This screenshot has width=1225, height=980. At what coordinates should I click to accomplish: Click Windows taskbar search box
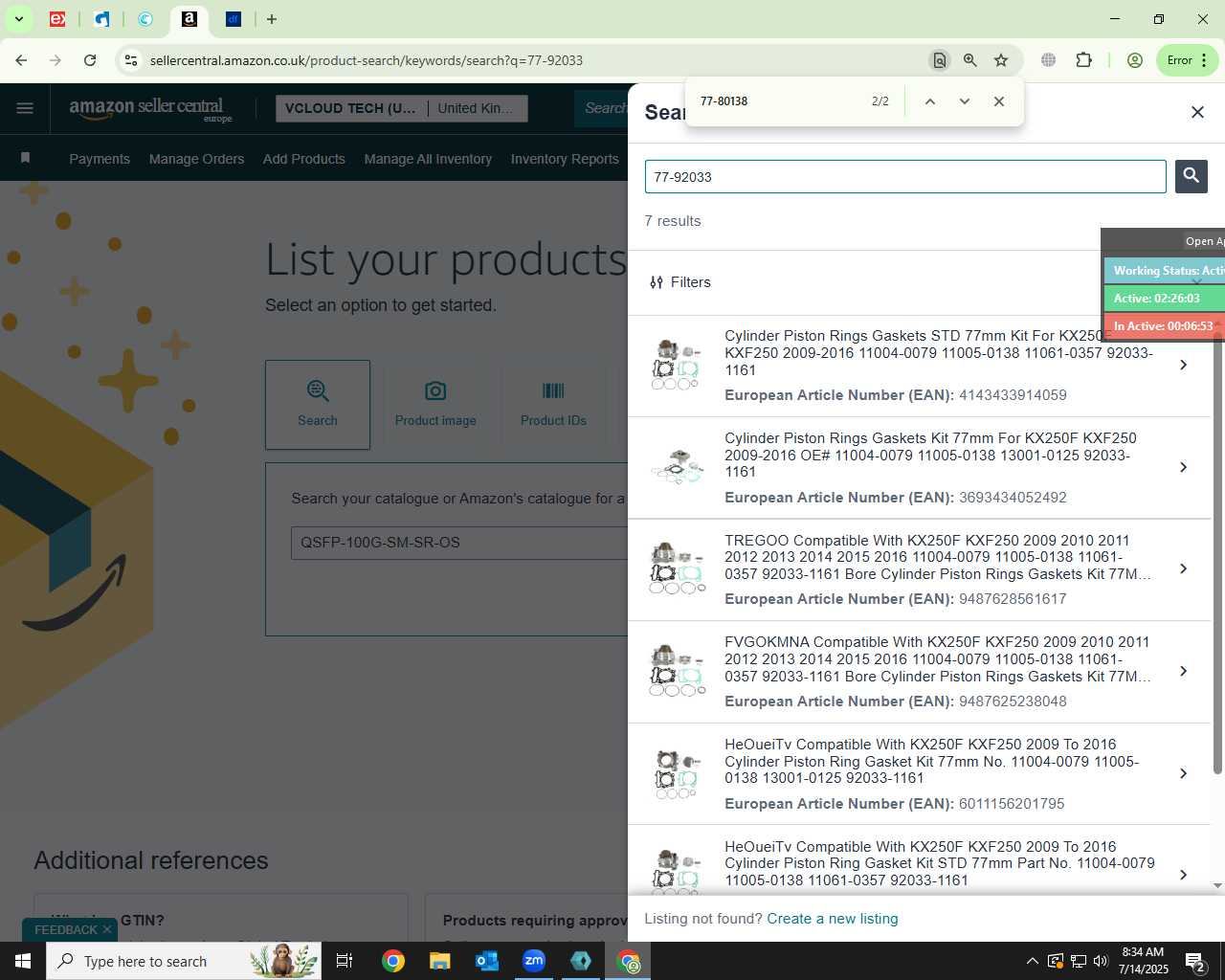(x=184, y=961)
